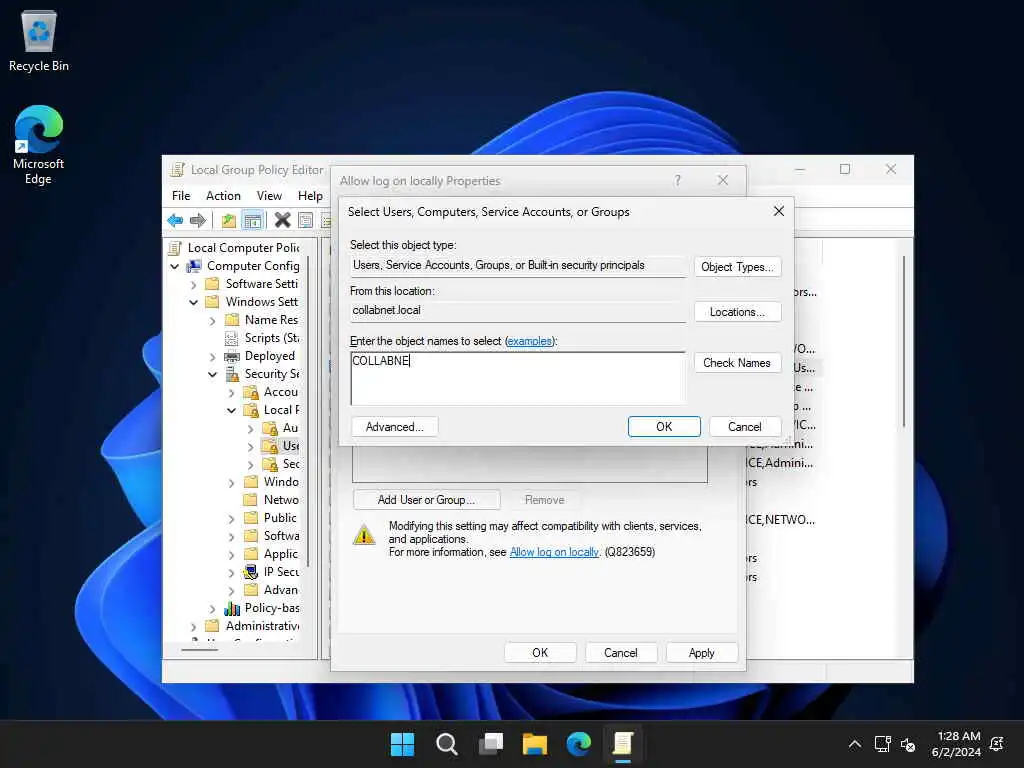Click Cancel in Allow log on locally Properties

[620, 652]
